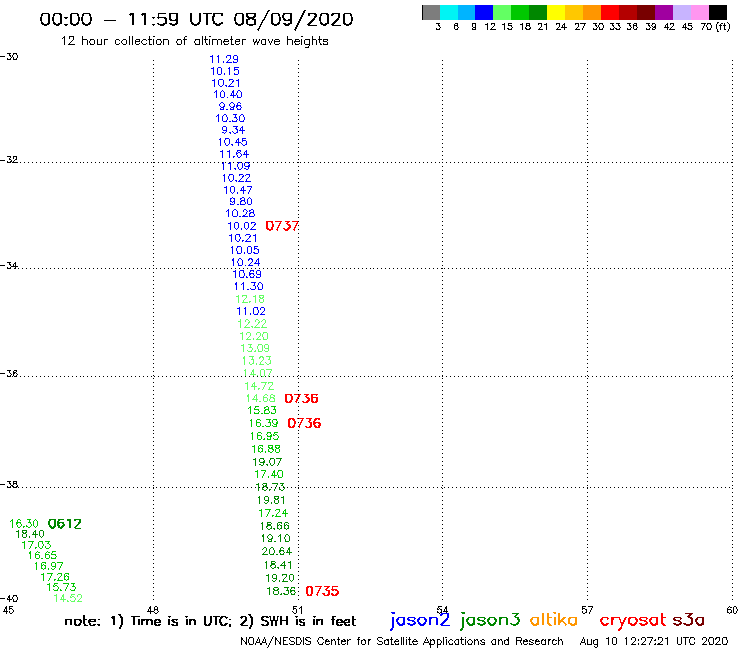
Task: Select the wave height value 15.83
Action: [262, 411]
